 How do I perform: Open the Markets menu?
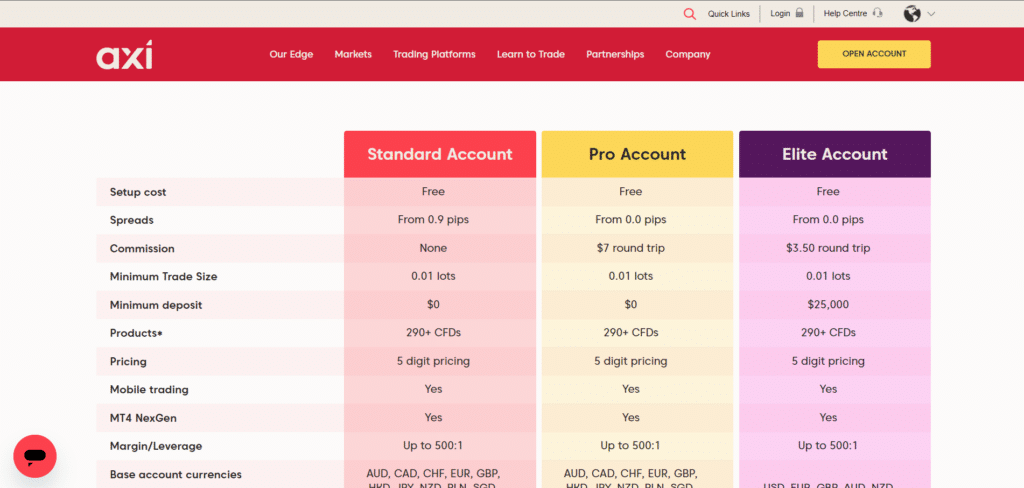click(x=353, y=54)
